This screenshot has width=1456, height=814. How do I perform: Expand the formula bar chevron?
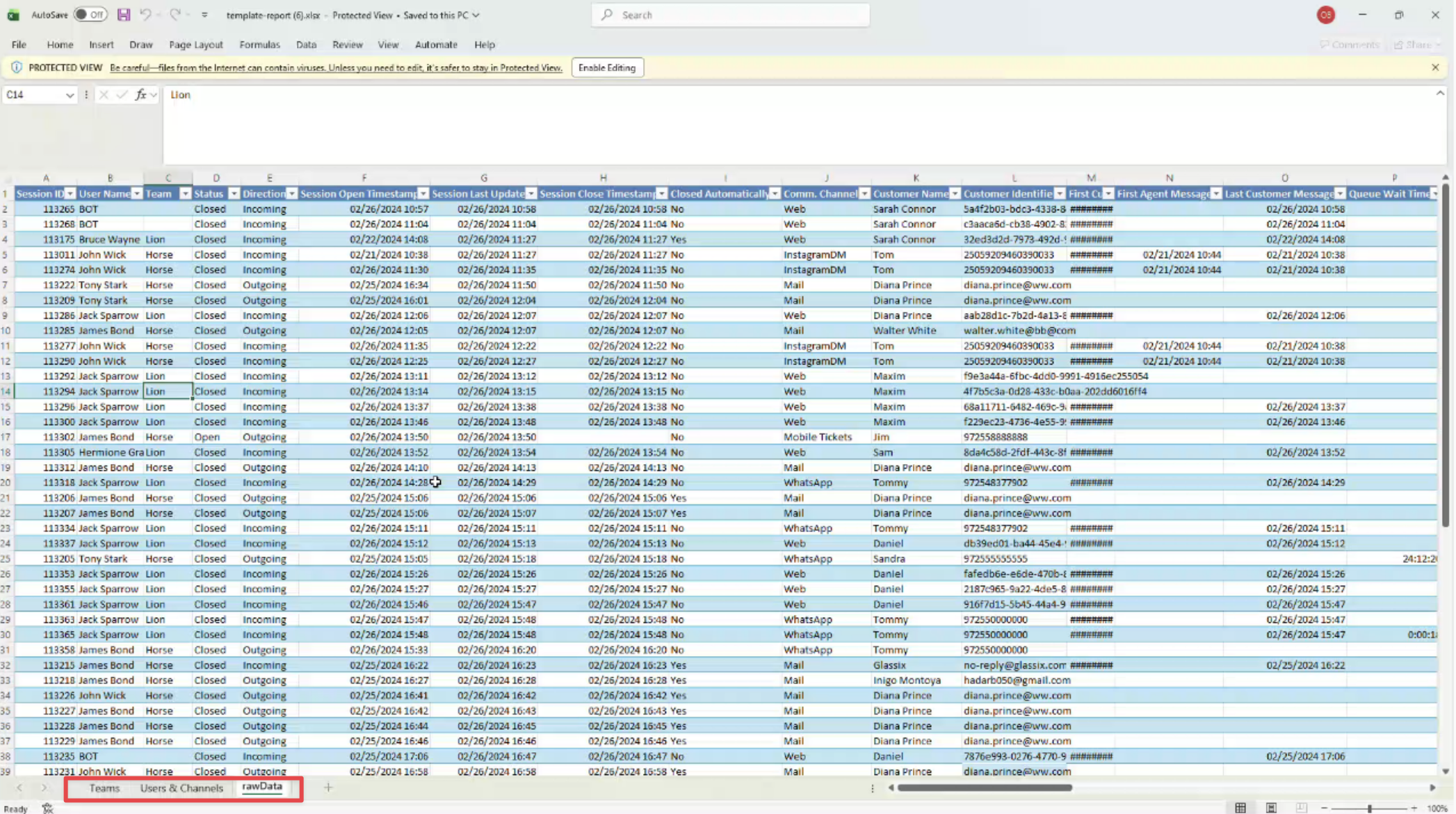pos(1440,93)
